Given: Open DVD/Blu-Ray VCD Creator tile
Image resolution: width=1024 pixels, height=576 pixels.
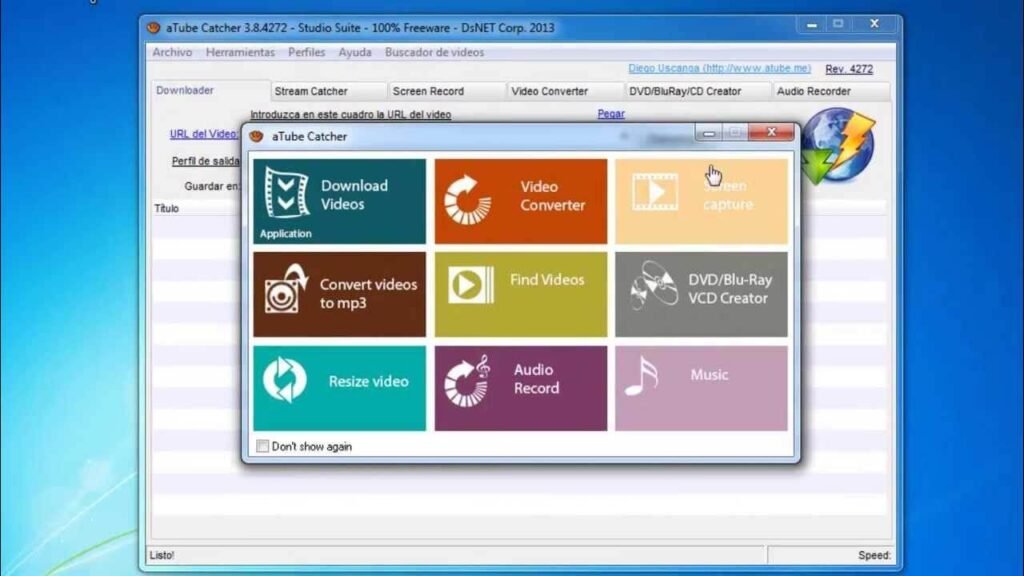Looking at the screenshot, I should pos(701,295).
